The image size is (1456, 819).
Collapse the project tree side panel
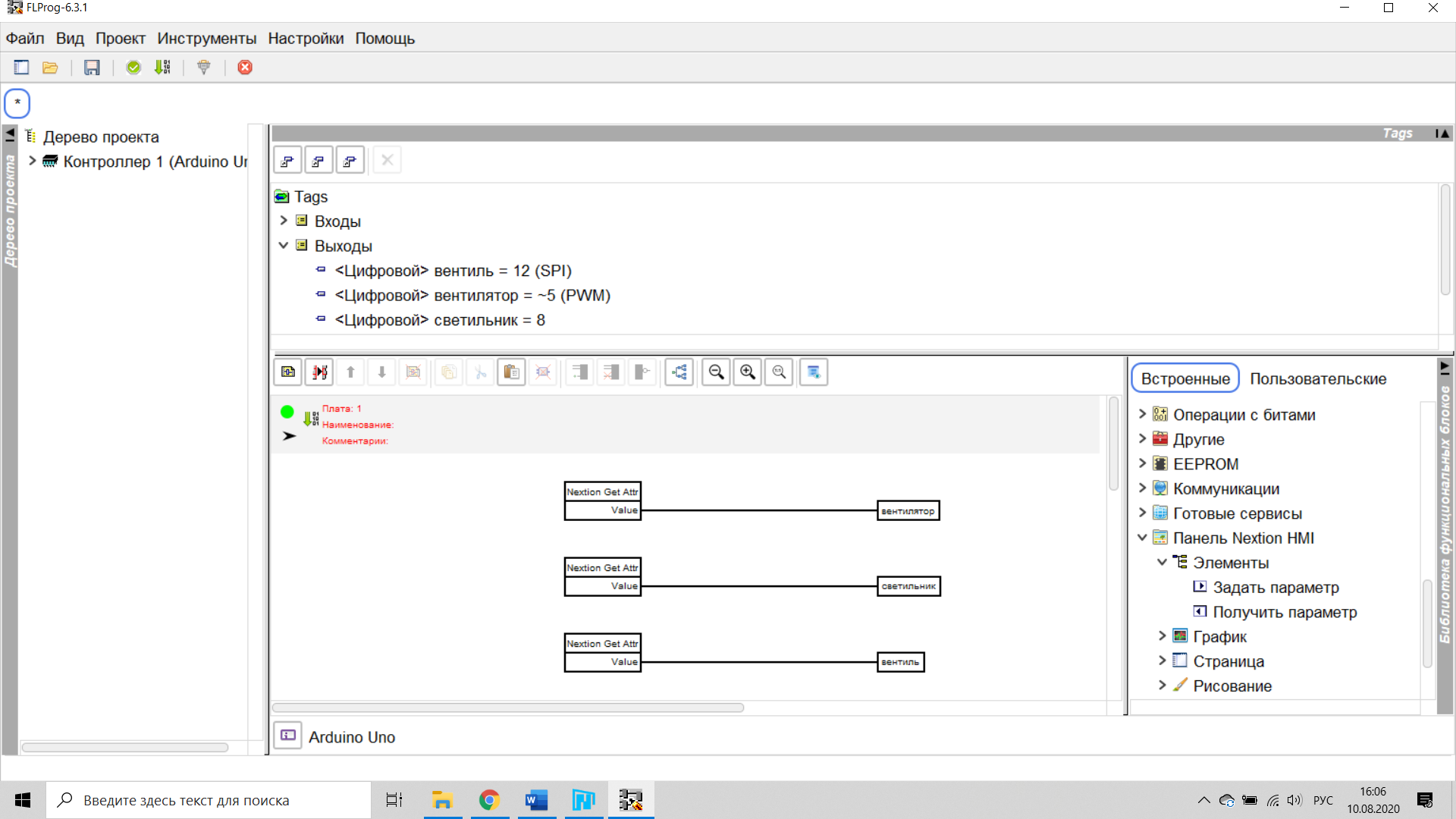pyautogui.click(x=10, y=135)
